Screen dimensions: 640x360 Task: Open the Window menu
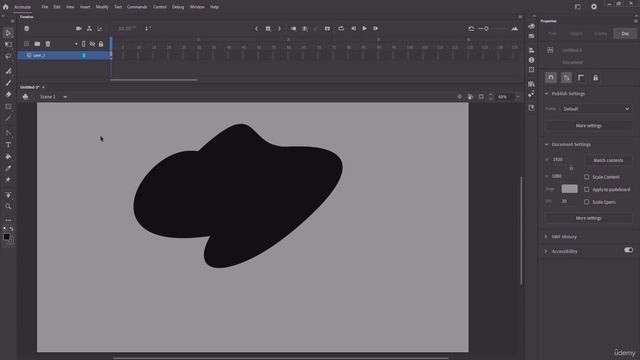click(x=197, y=7)
